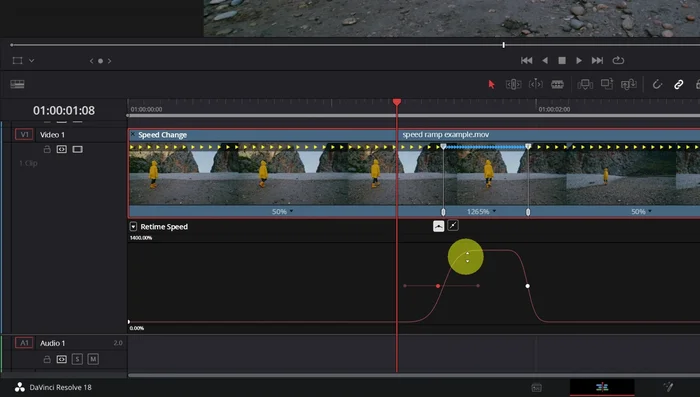
Task: Jump to last frame transport button
Action: click(x=597, y=60)
